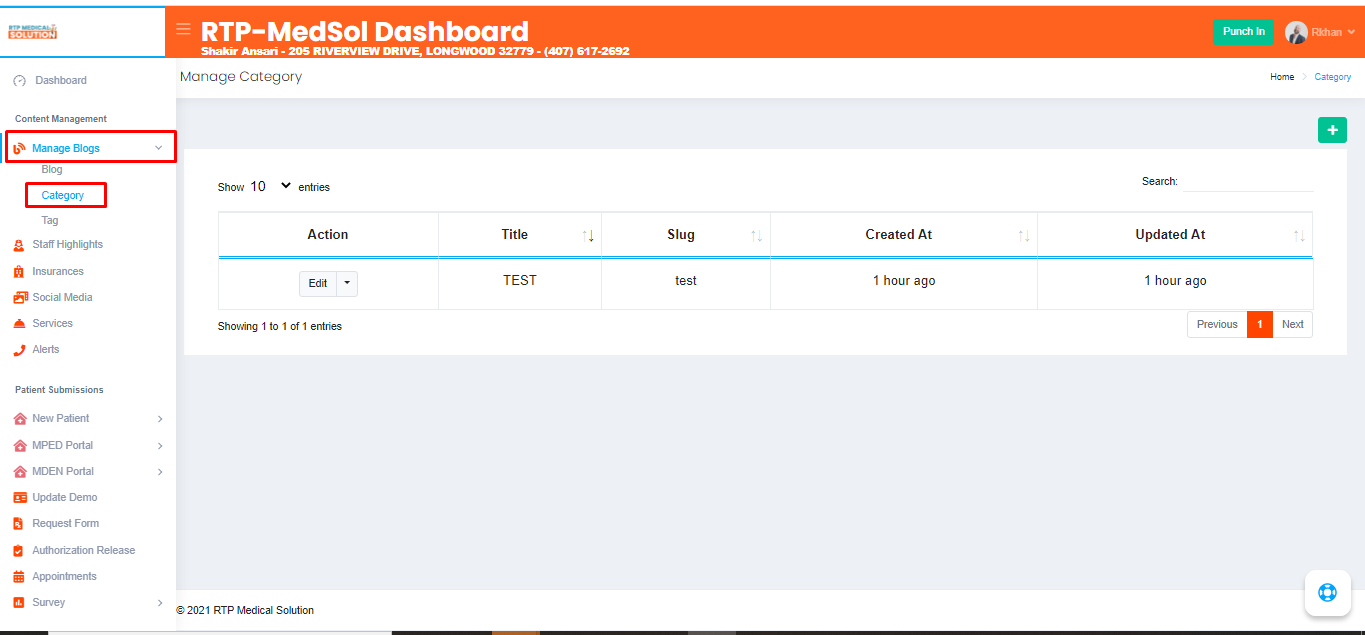Click the green plus add category button
Image resolution: width=1365 pixels, height=635 pixels.
tap(1332, 130)
